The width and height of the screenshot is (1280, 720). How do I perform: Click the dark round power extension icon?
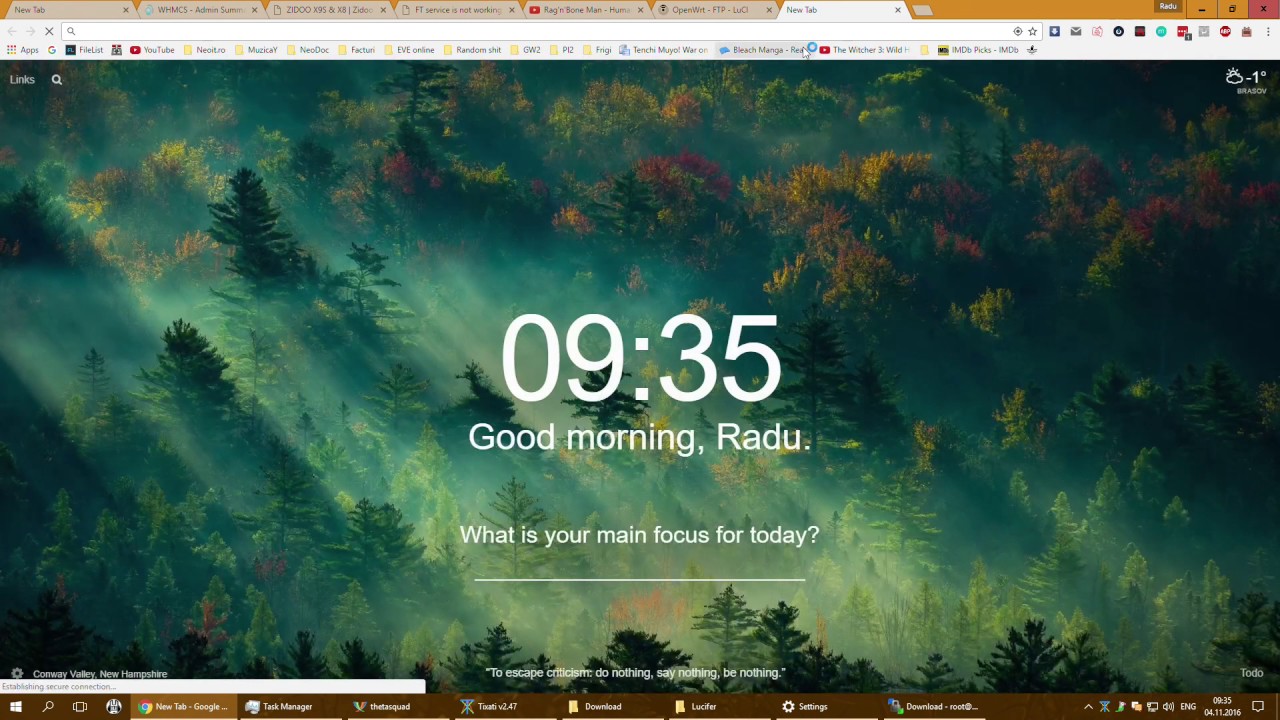pyautogui.click(x=1118, y=31)
